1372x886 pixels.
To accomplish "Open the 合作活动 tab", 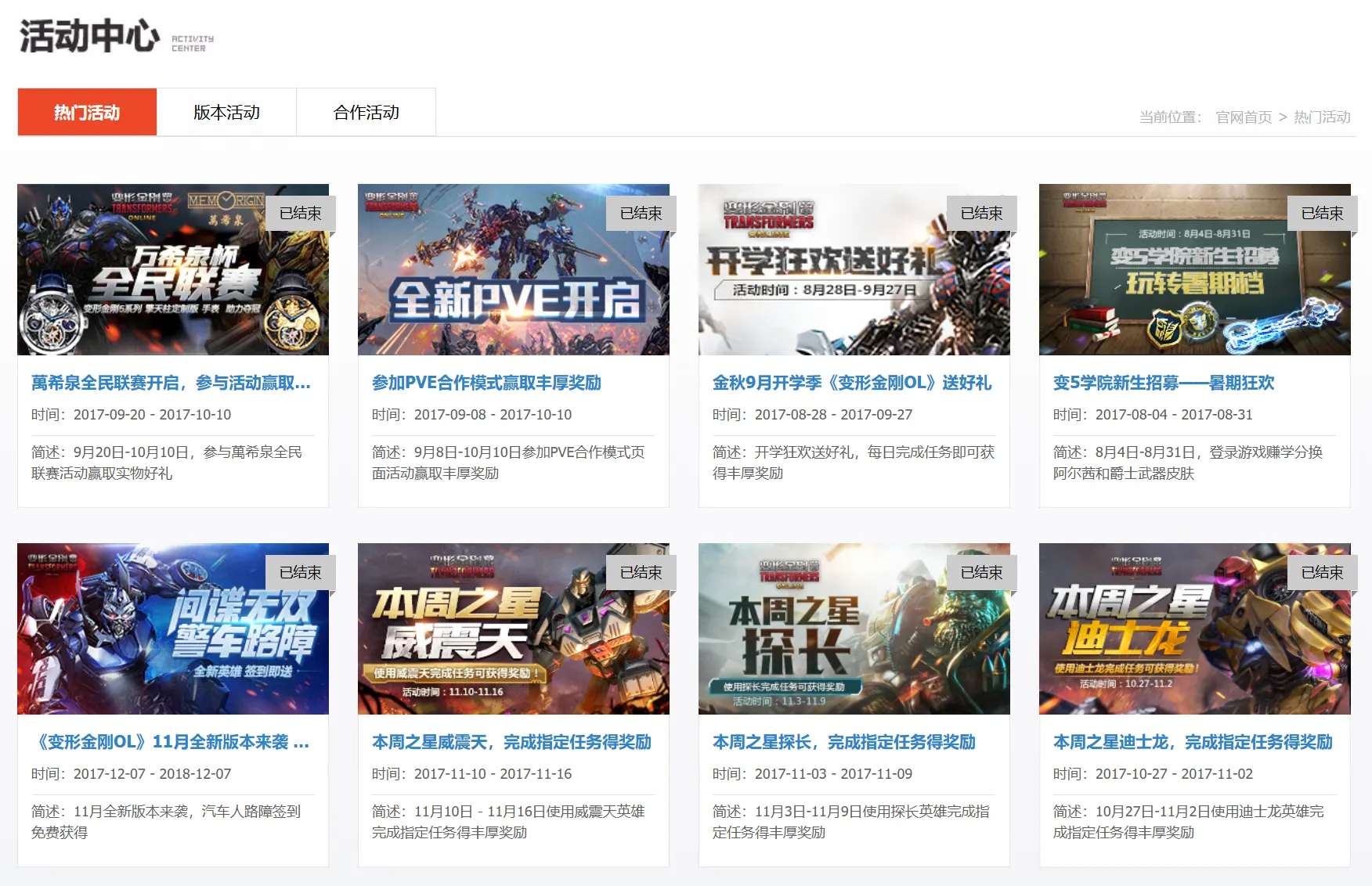I will click(x=366, y=112).
